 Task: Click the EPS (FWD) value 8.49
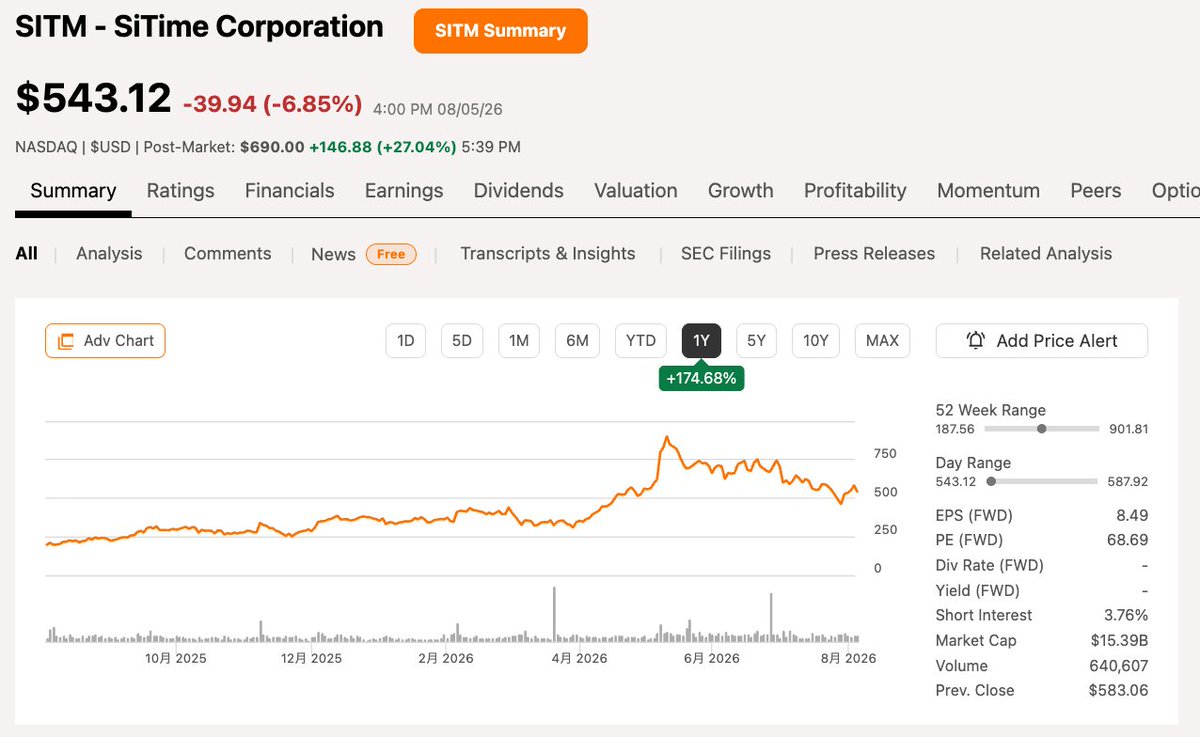click(x=1132, y=516)
